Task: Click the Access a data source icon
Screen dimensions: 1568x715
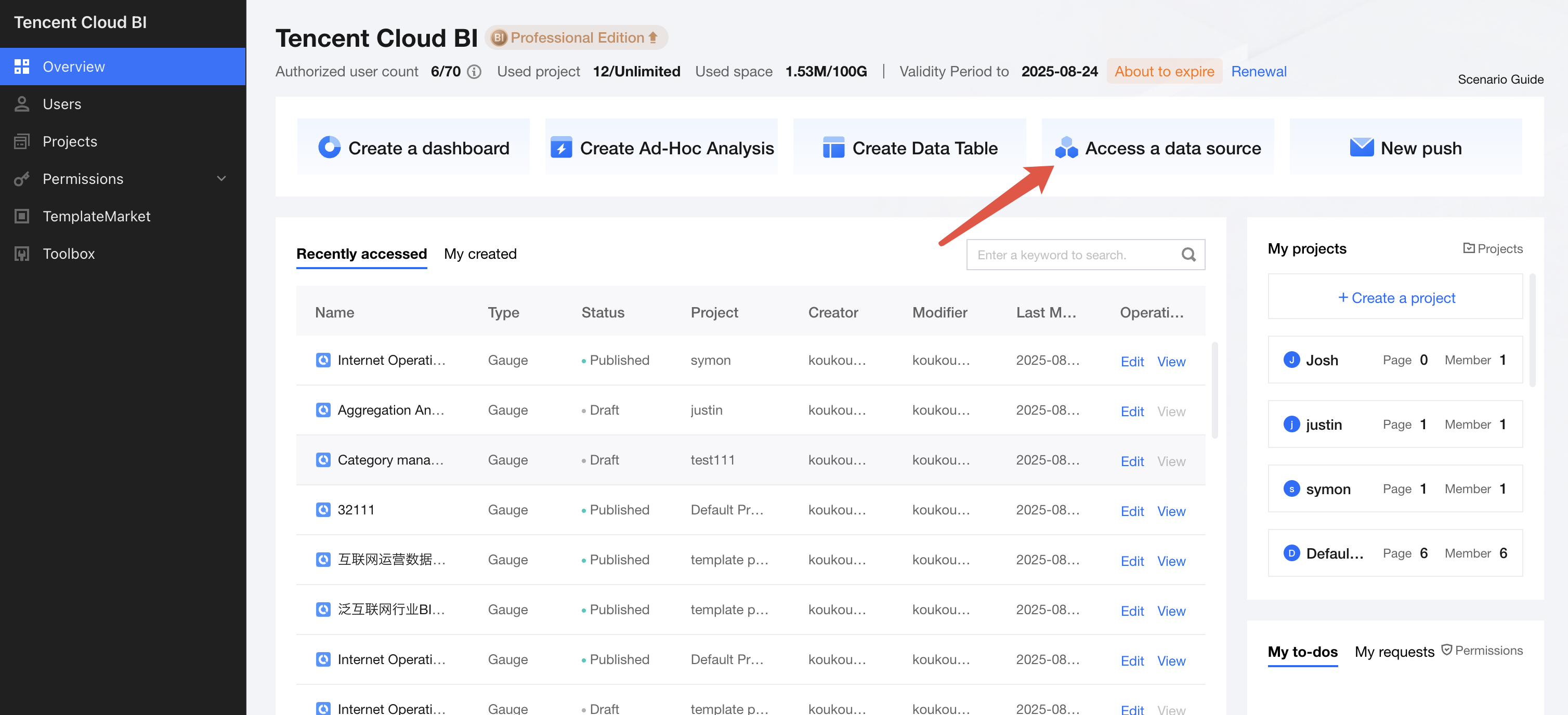Action: pyautogui.click(x=1066, y=148)
